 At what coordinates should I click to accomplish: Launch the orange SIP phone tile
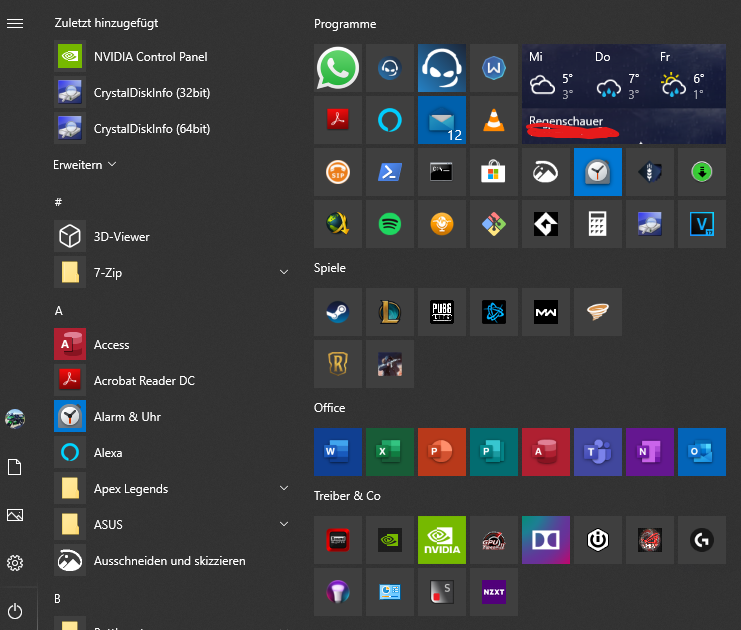pyautogui.click(x=338, y=172)
